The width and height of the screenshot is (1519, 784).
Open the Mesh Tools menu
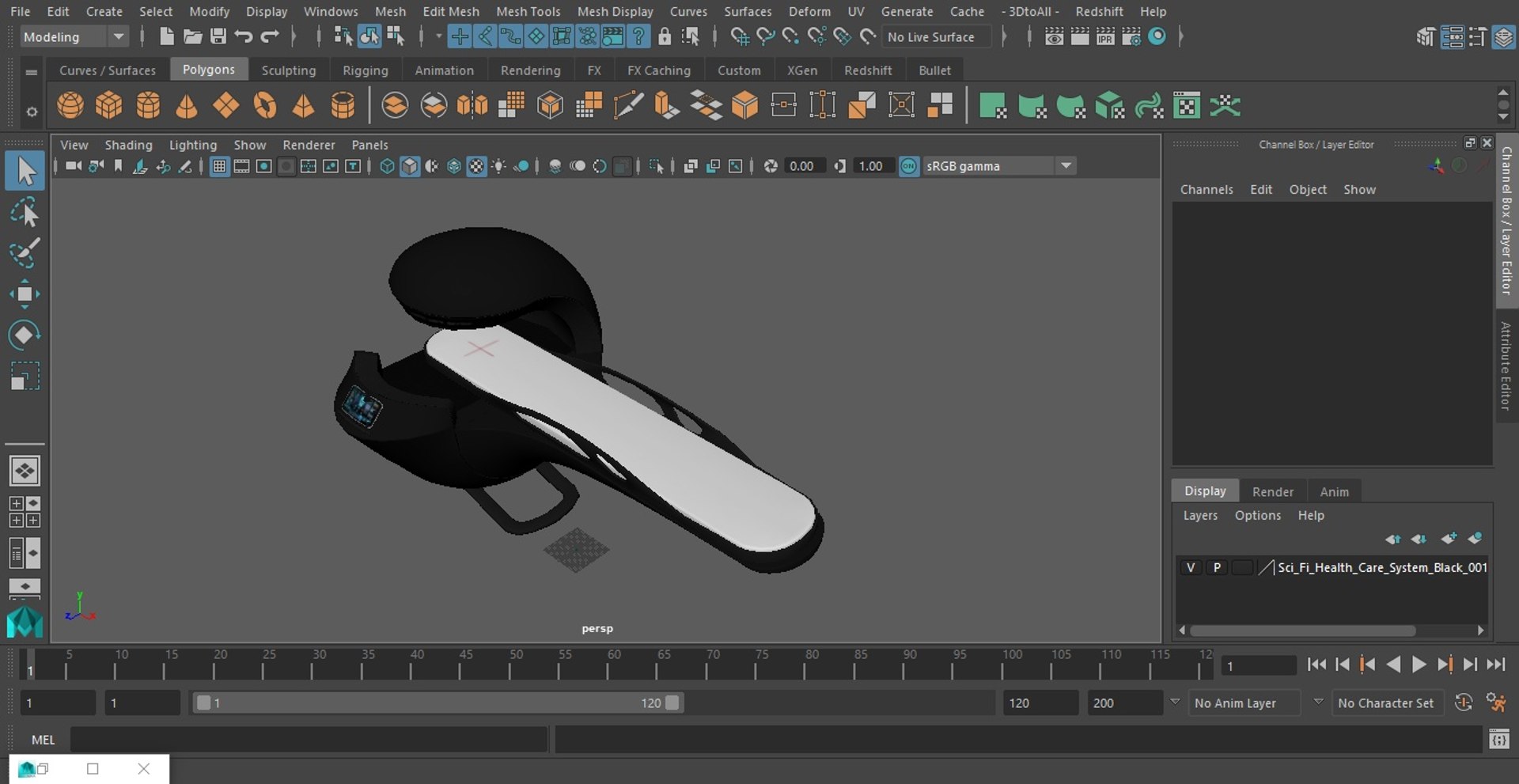pyautogui.click(x=528, y=11)
